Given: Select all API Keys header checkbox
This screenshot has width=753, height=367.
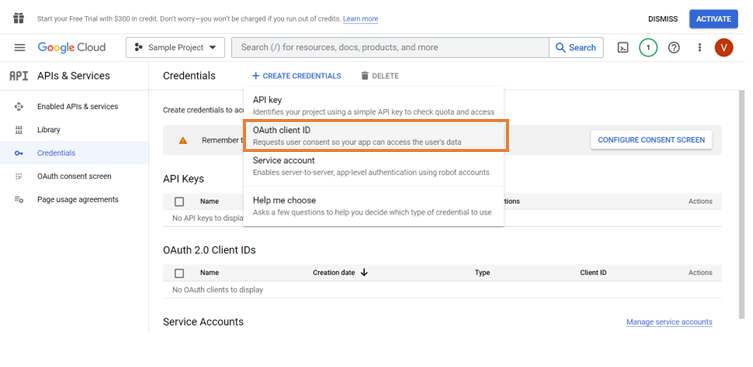Looking at the screenshot, I should [x=179, y=202].
